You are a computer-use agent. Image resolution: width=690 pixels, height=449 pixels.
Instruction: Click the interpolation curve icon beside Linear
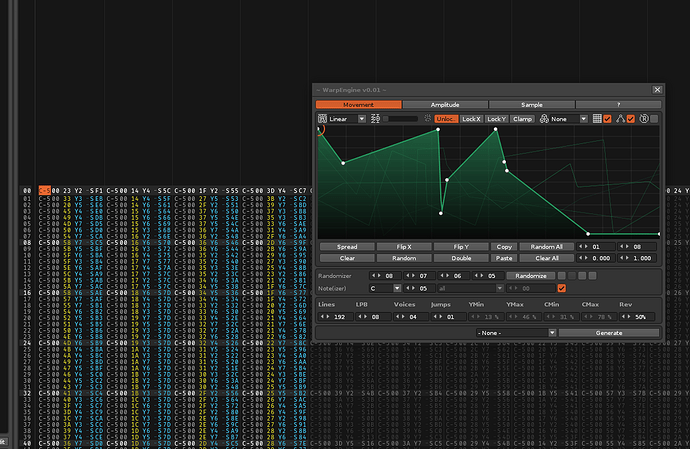point(321,118)
